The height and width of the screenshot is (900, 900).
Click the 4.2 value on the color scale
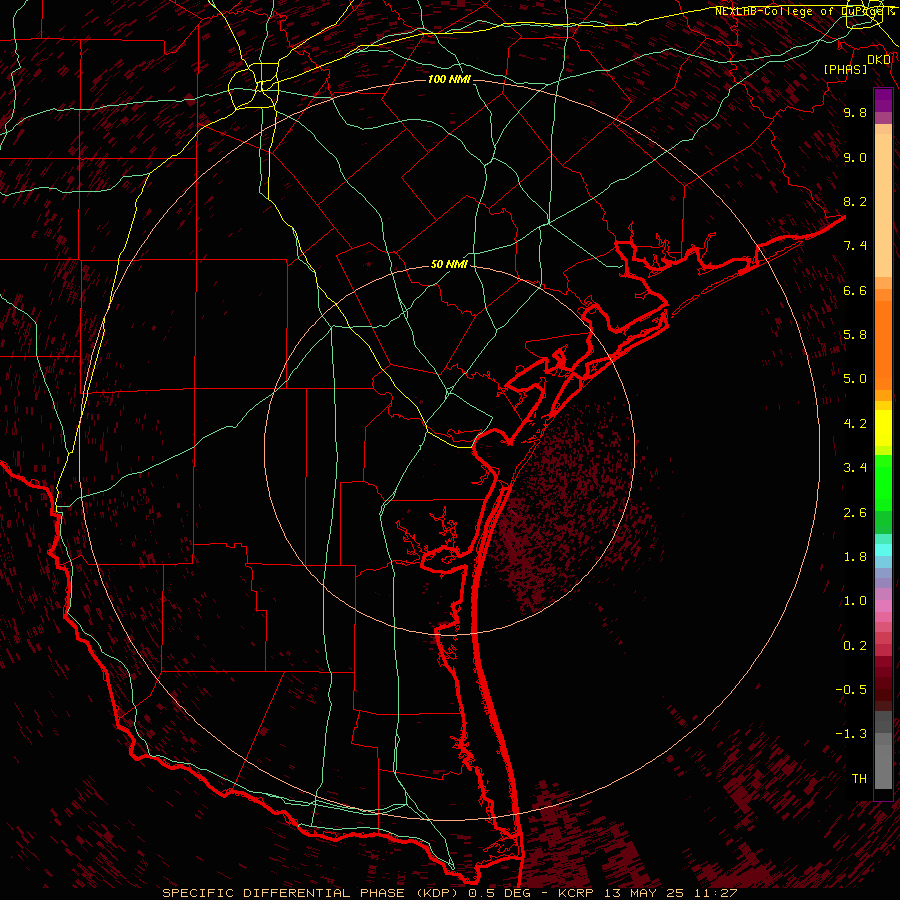pos(855,424)
